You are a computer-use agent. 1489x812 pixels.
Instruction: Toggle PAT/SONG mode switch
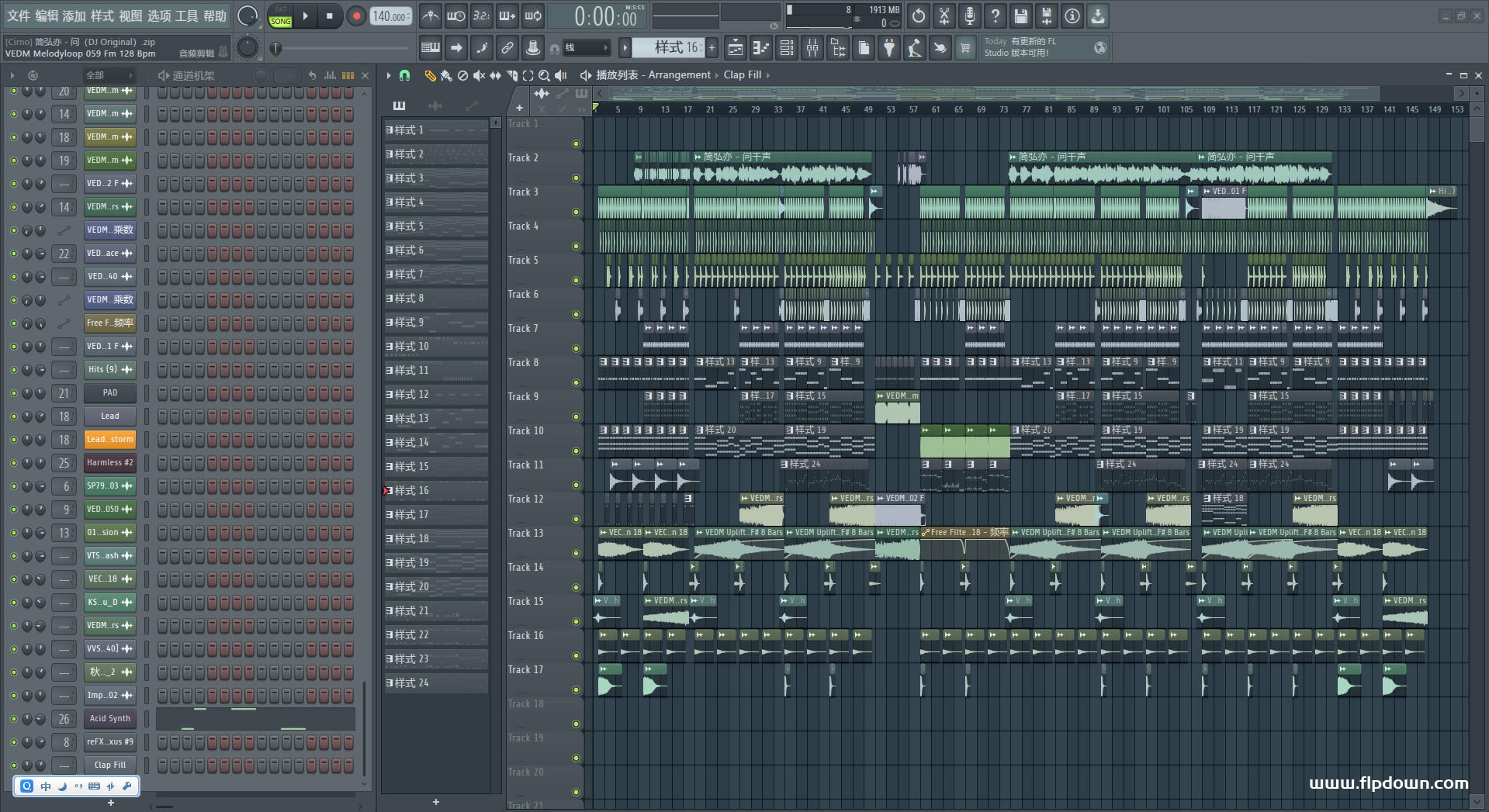[280, 16]
